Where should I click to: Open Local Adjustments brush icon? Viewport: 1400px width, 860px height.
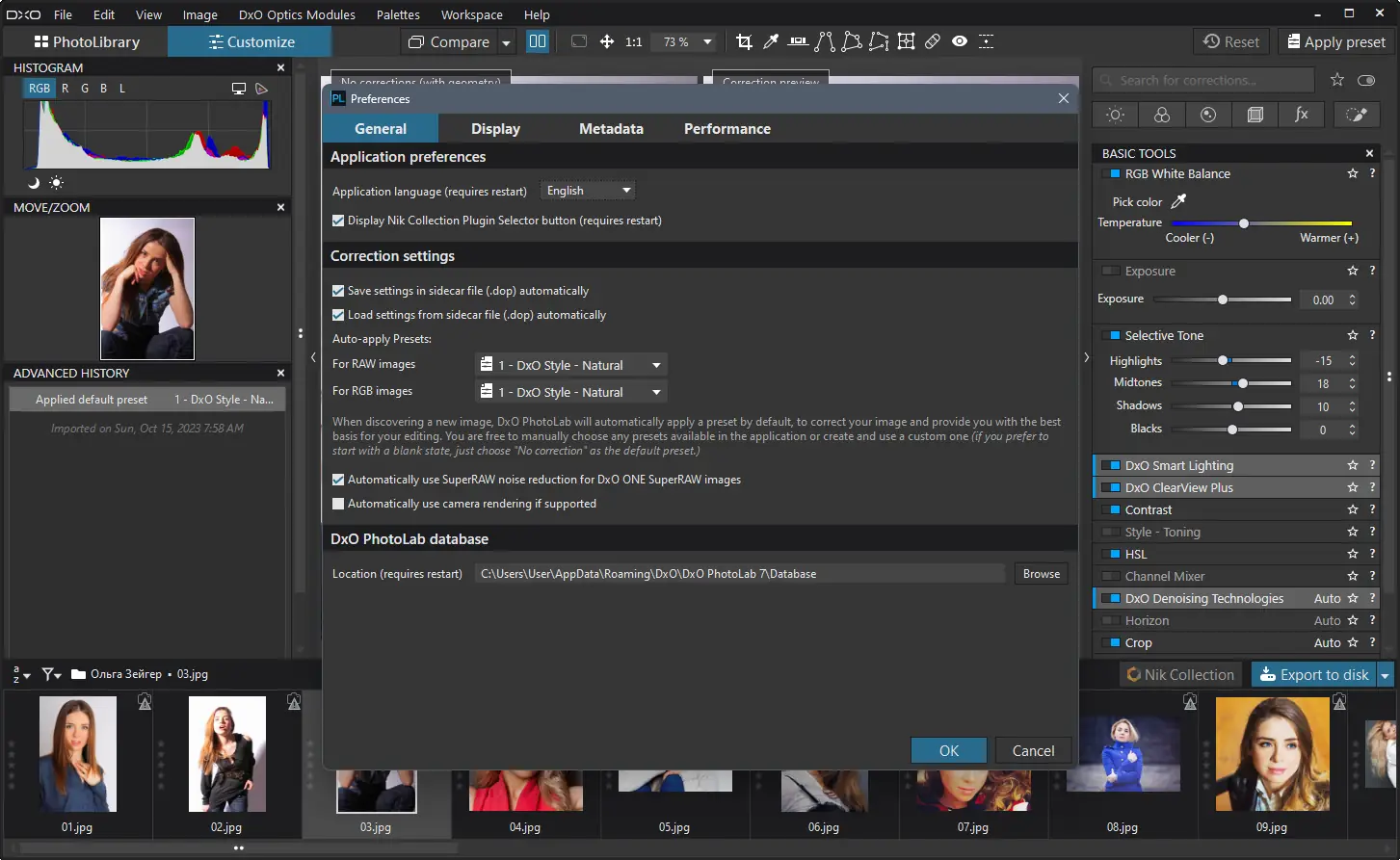(1356, 115)
